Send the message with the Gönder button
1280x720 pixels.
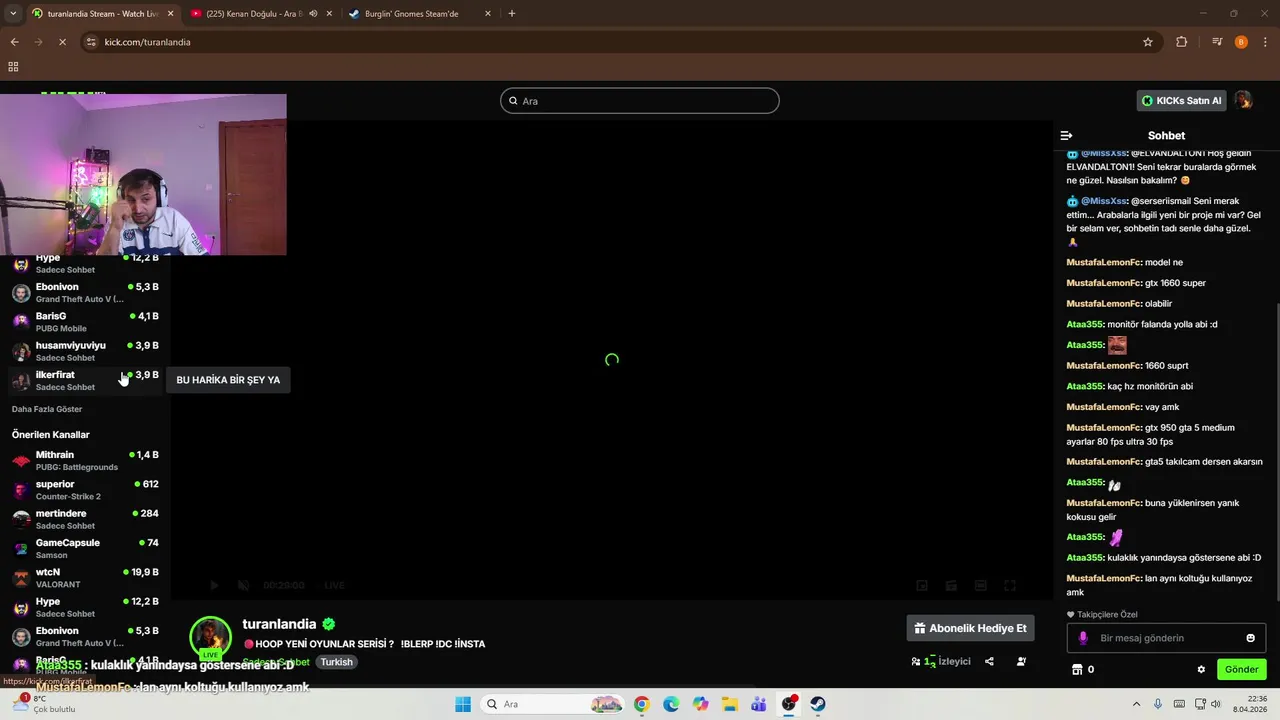coord(1241,669)
